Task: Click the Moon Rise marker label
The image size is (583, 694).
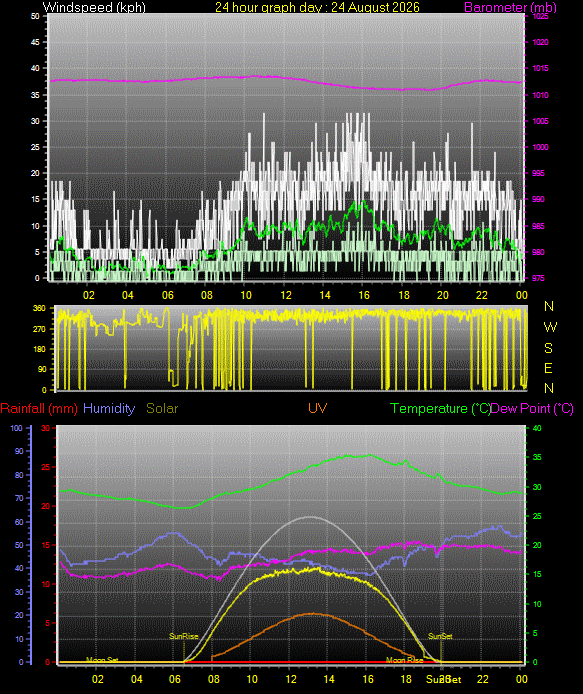Action: tap(405, 660)
